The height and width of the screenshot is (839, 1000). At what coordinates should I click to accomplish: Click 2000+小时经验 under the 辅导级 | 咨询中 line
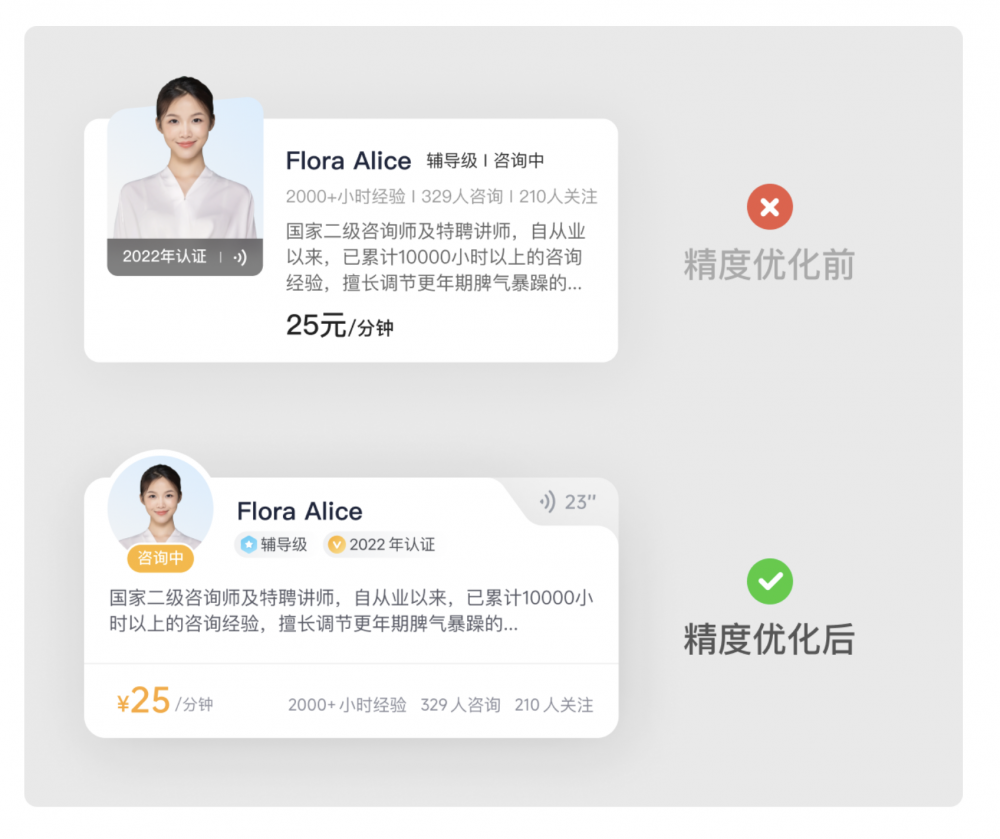pyautogui.click(x=346, y=196)
